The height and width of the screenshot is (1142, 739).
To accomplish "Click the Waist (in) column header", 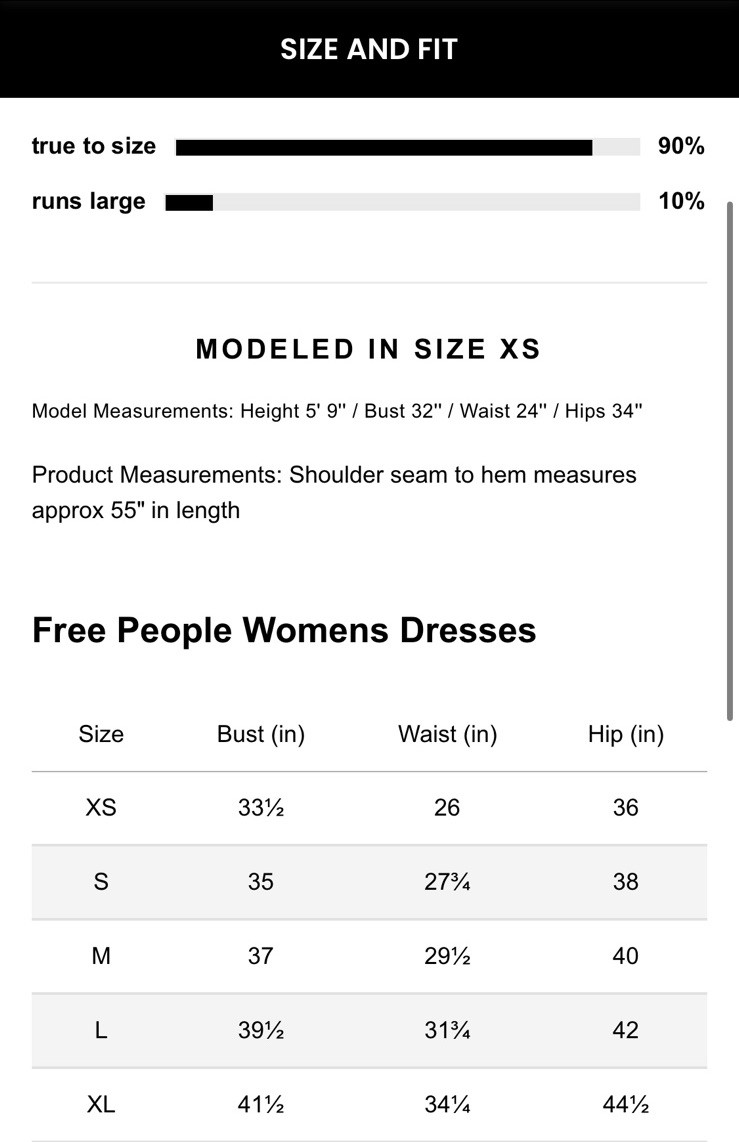I will tap(447, 734).
